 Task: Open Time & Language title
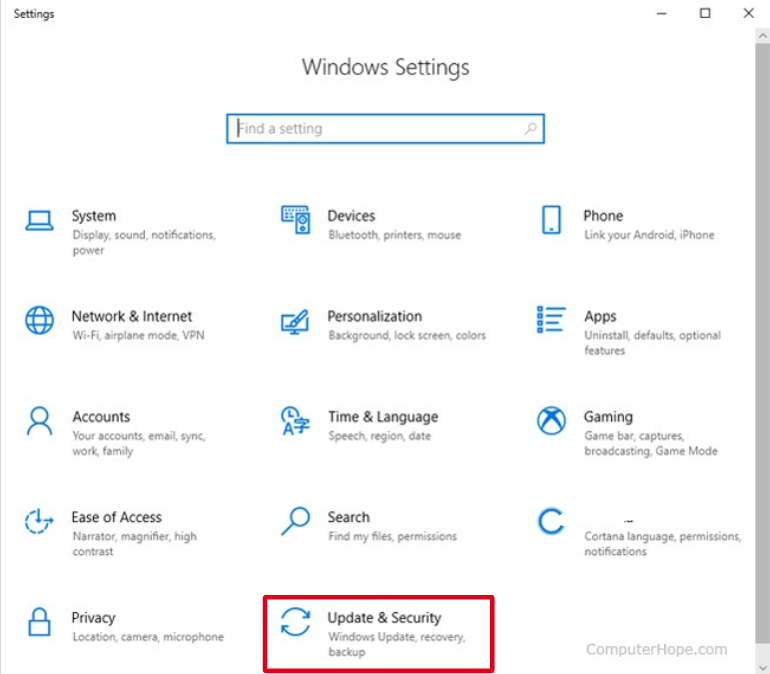(x=383, y=417)
